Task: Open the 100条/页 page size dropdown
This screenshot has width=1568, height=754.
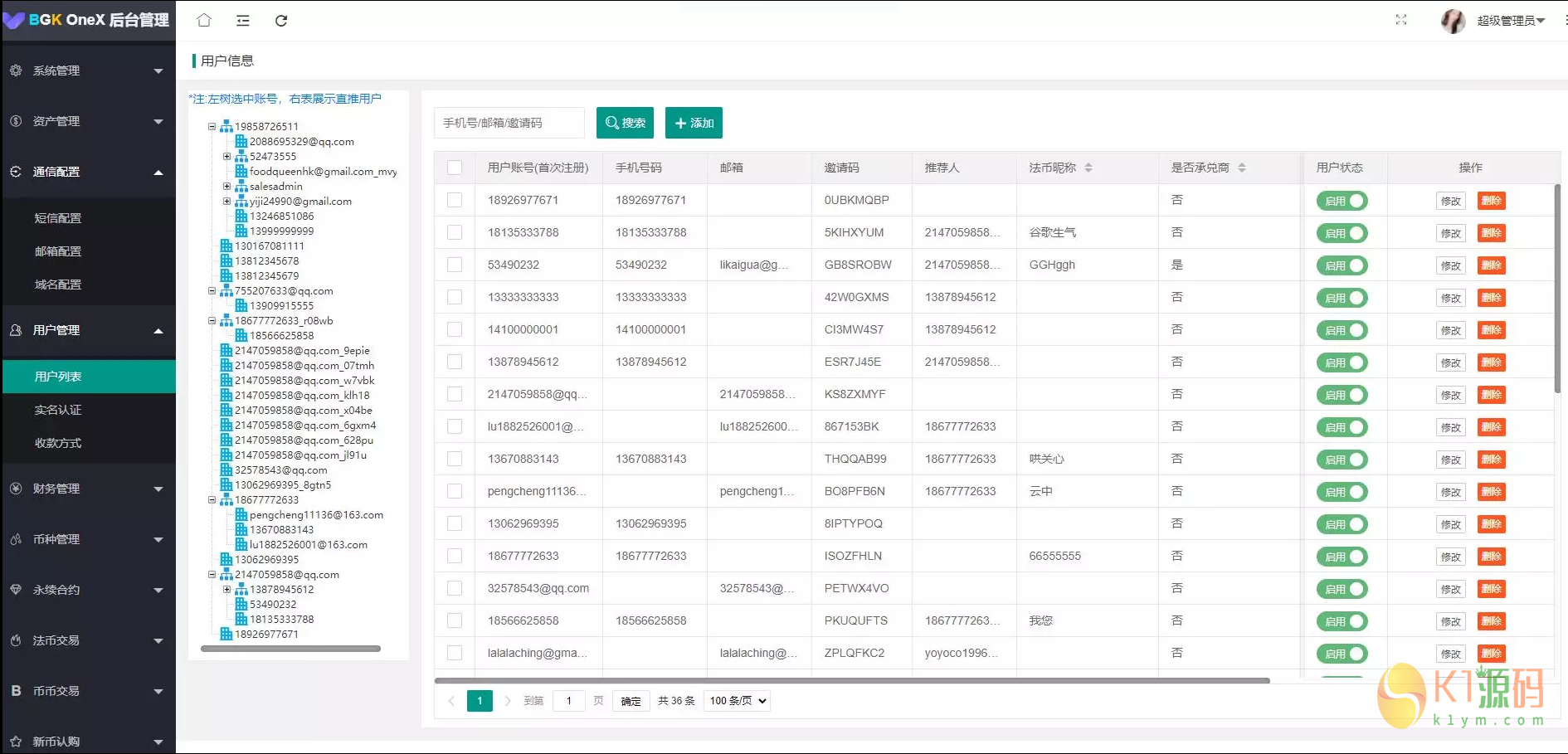Action: [x=735, y=700]
